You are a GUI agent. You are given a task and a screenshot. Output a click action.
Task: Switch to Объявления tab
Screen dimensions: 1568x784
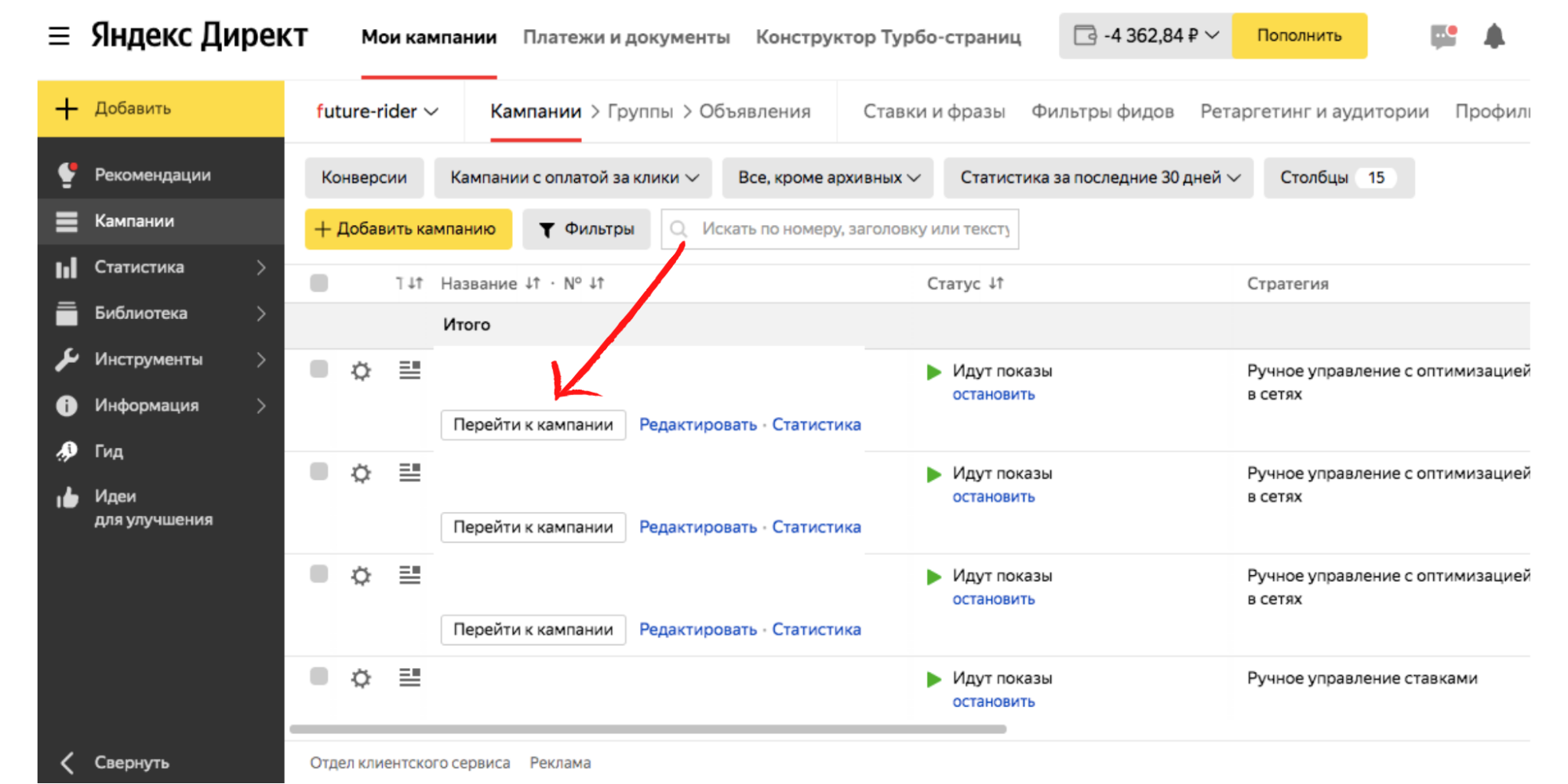[x=755, y=111]
